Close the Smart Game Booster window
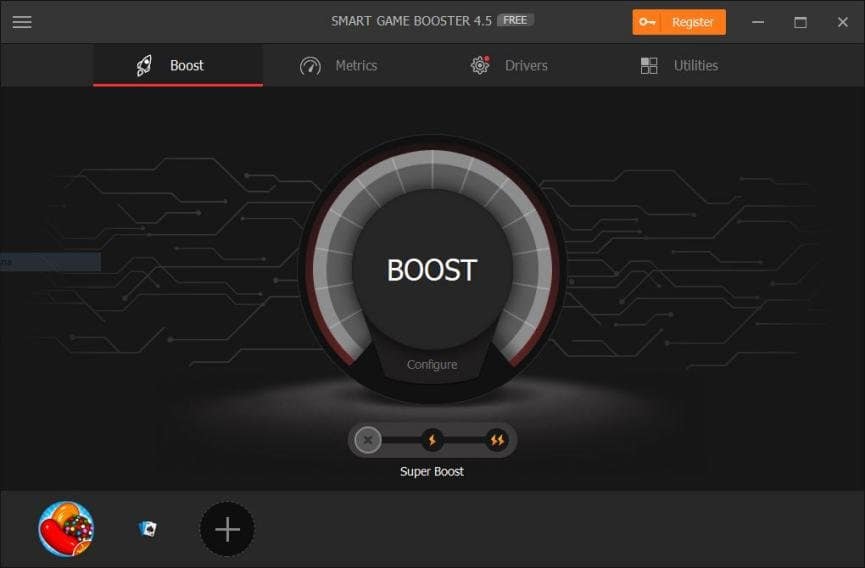 coord(842,22)
